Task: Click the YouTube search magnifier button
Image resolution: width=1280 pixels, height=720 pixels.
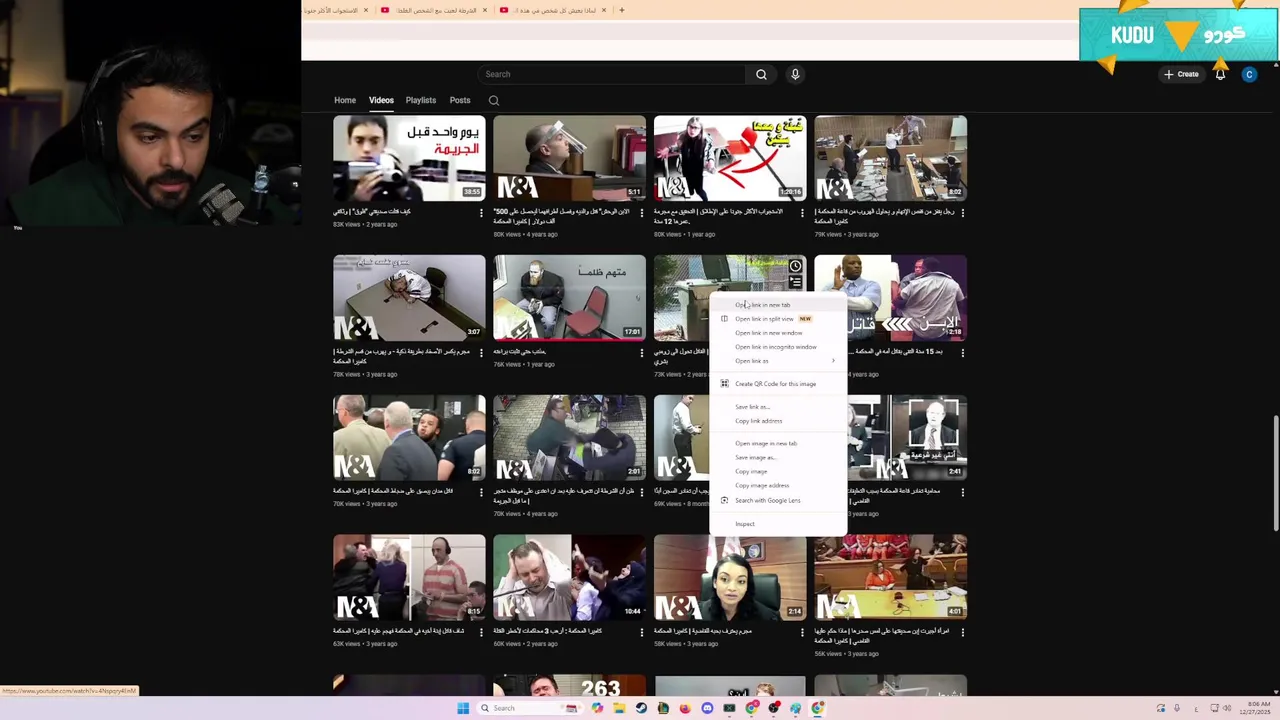Action: (761, 74)
